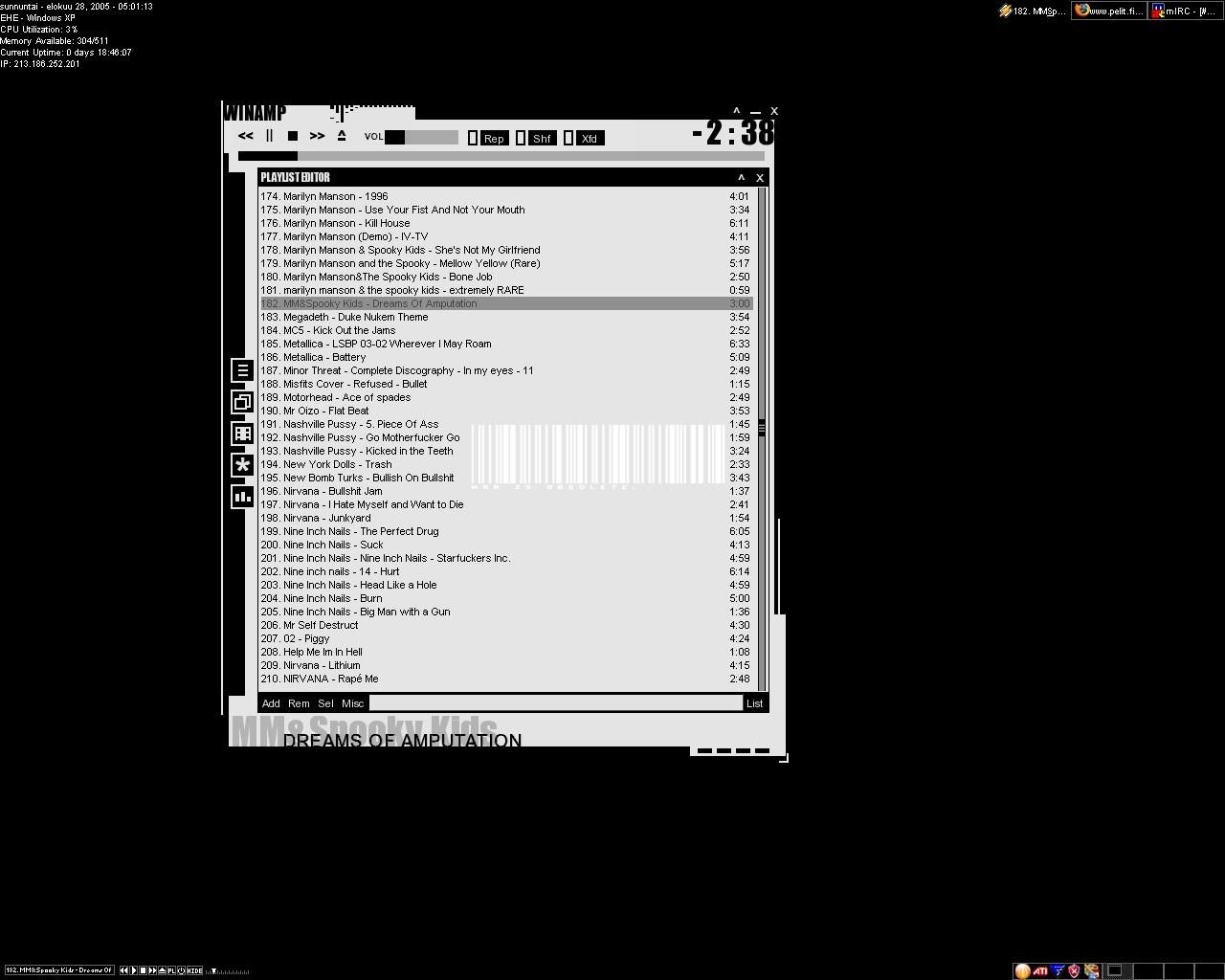Select track 180 Bone Job
This screenshot has width=1225, height=980.
[506, 277]
